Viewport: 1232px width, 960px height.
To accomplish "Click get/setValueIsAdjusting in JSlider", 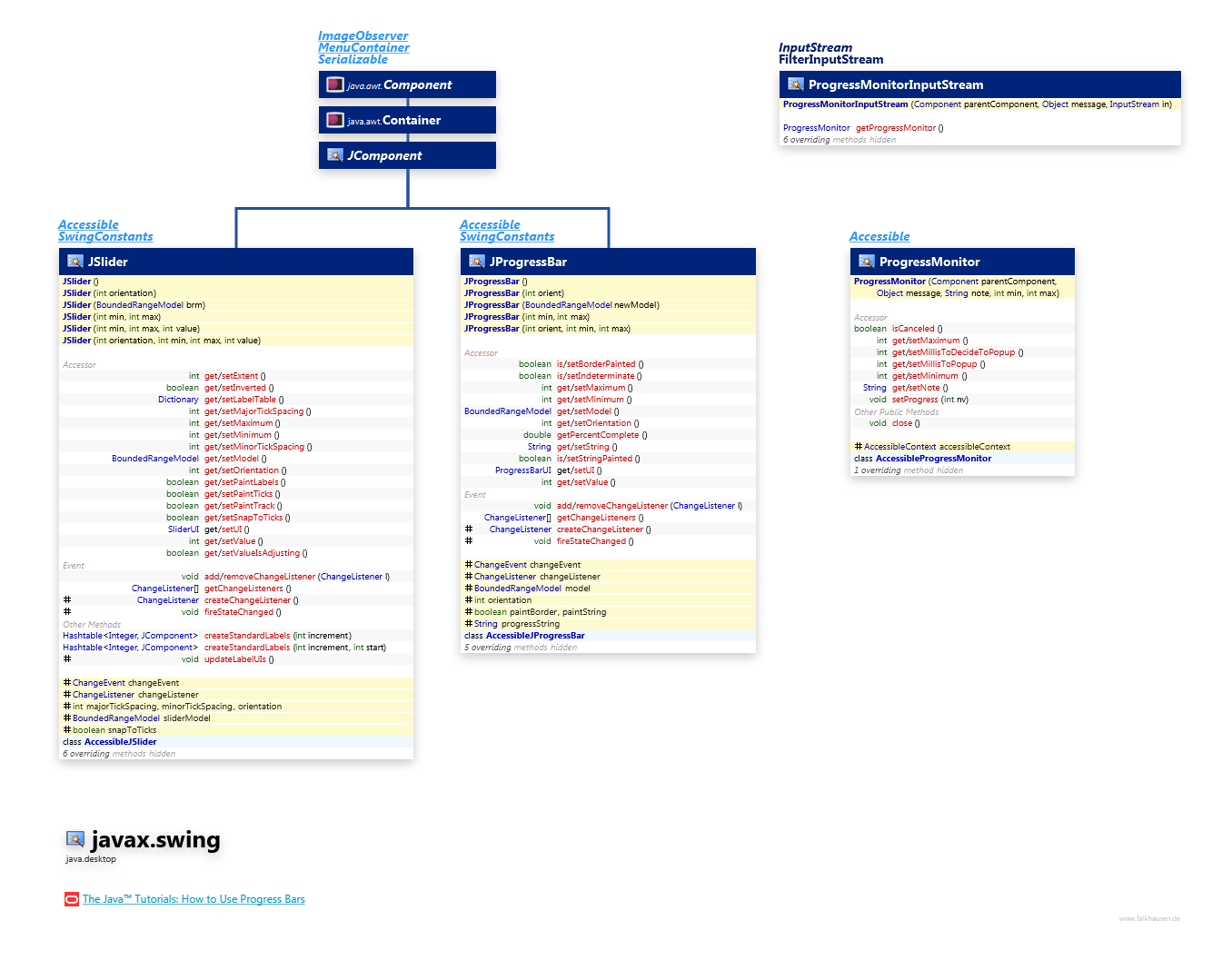I will 253,553.
